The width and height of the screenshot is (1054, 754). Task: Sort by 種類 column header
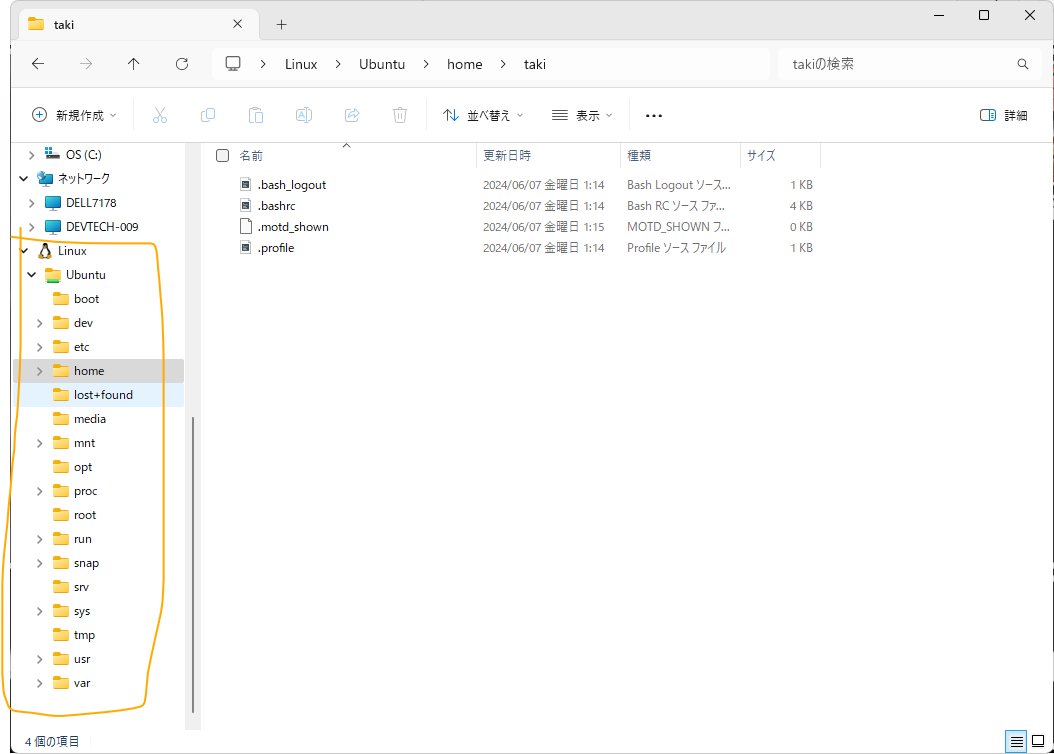(639, 155)
